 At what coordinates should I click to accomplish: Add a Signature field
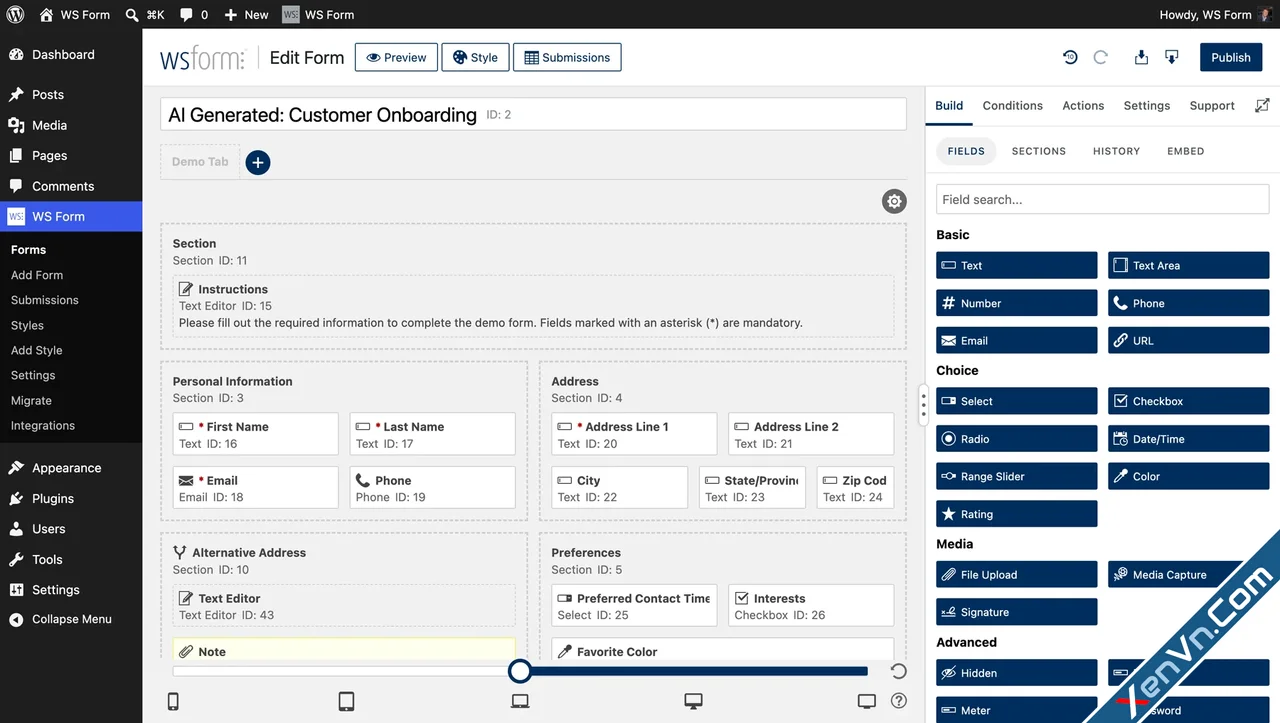point(1016,612)
